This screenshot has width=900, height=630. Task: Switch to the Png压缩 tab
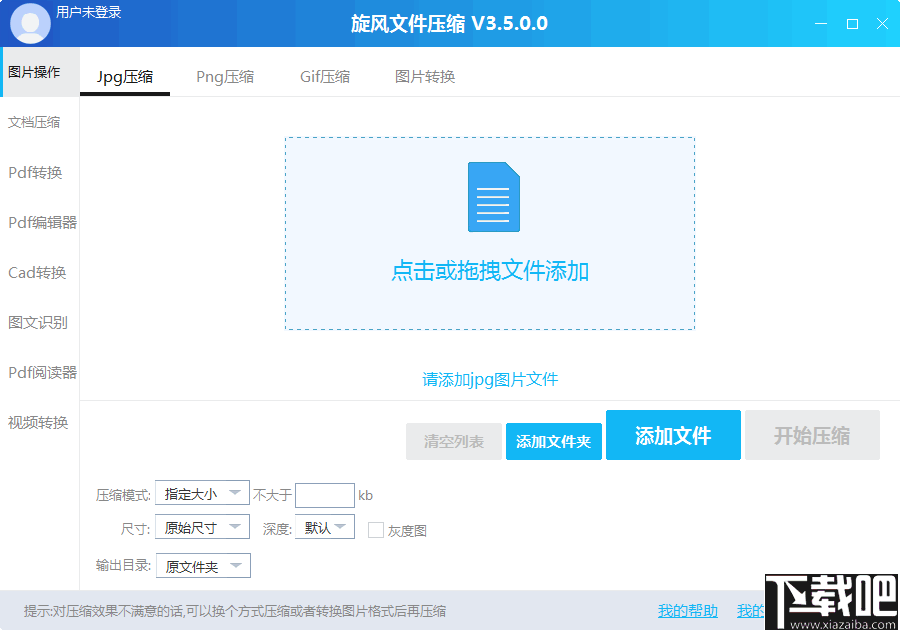coord(225,77)
